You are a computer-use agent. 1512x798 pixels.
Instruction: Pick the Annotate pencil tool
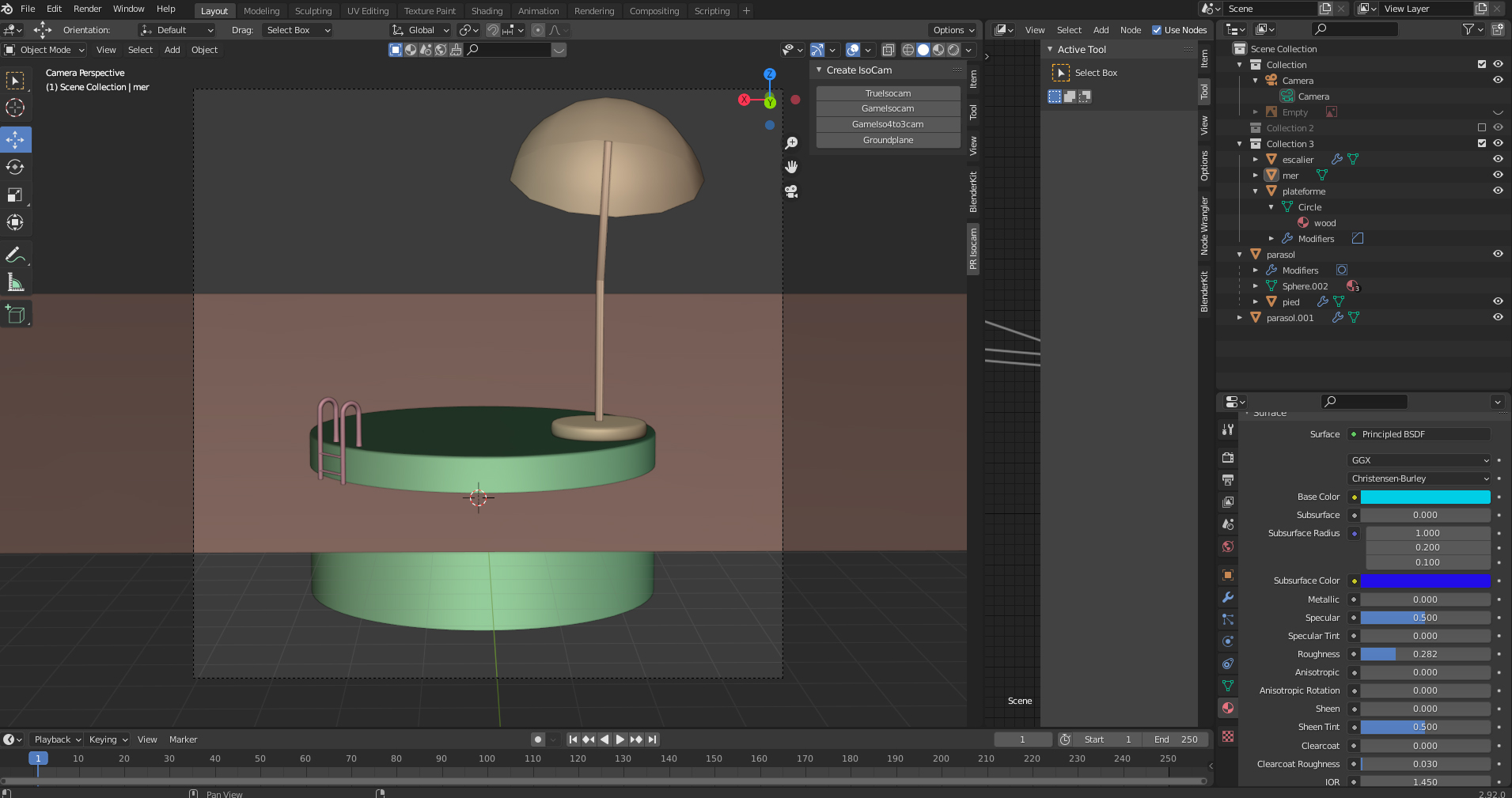coord(15,255)
